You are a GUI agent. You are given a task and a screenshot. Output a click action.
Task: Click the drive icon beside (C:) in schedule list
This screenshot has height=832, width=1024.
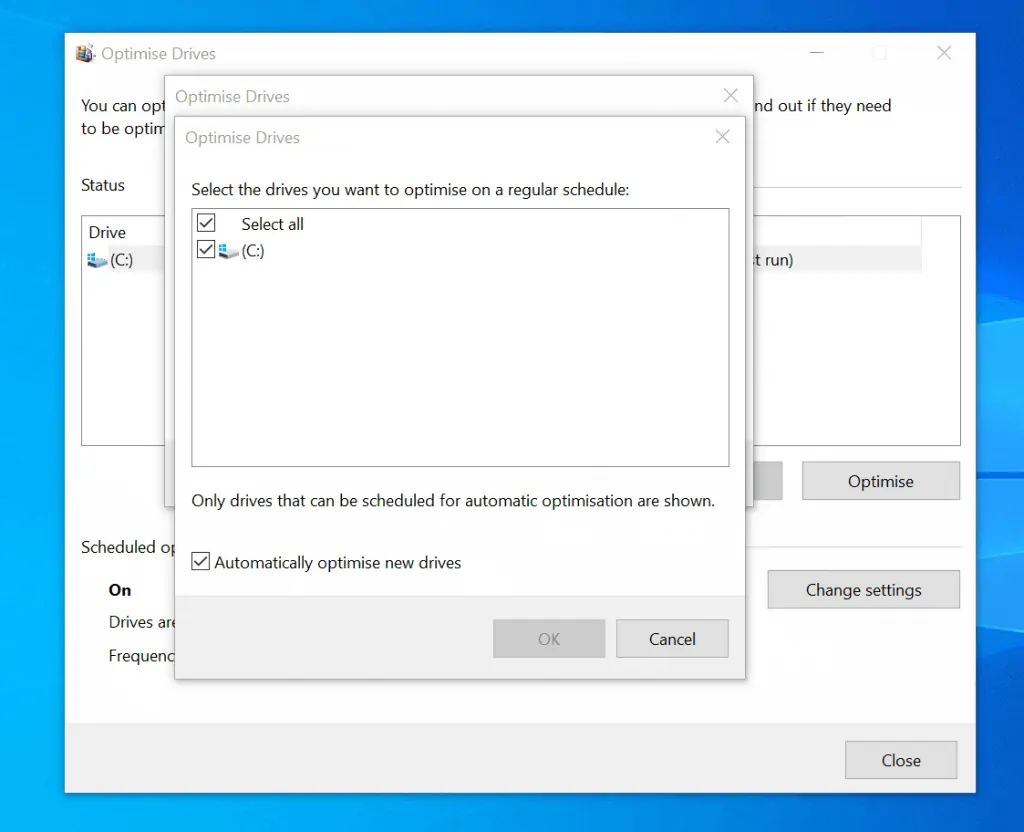[228, 250]
